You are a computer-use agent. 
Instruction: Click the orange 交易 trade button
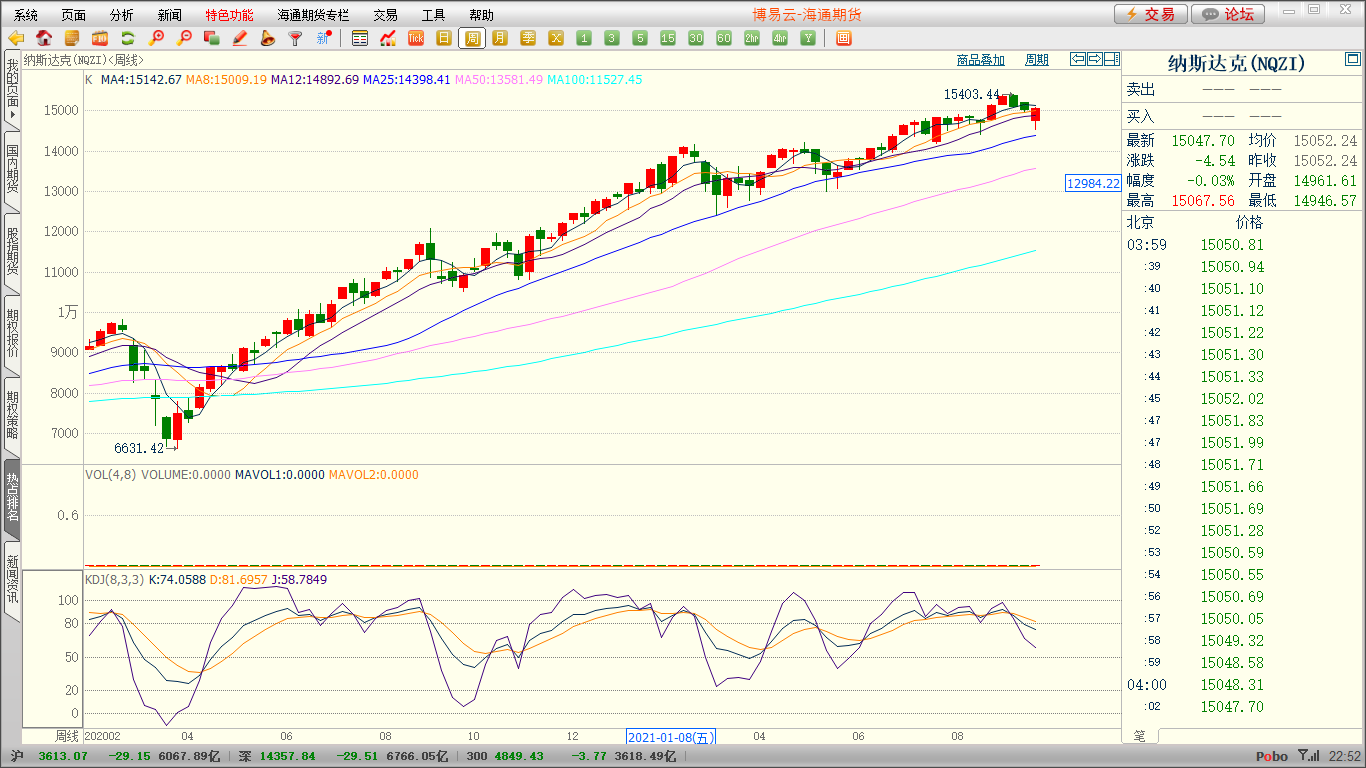[1151, 14]
